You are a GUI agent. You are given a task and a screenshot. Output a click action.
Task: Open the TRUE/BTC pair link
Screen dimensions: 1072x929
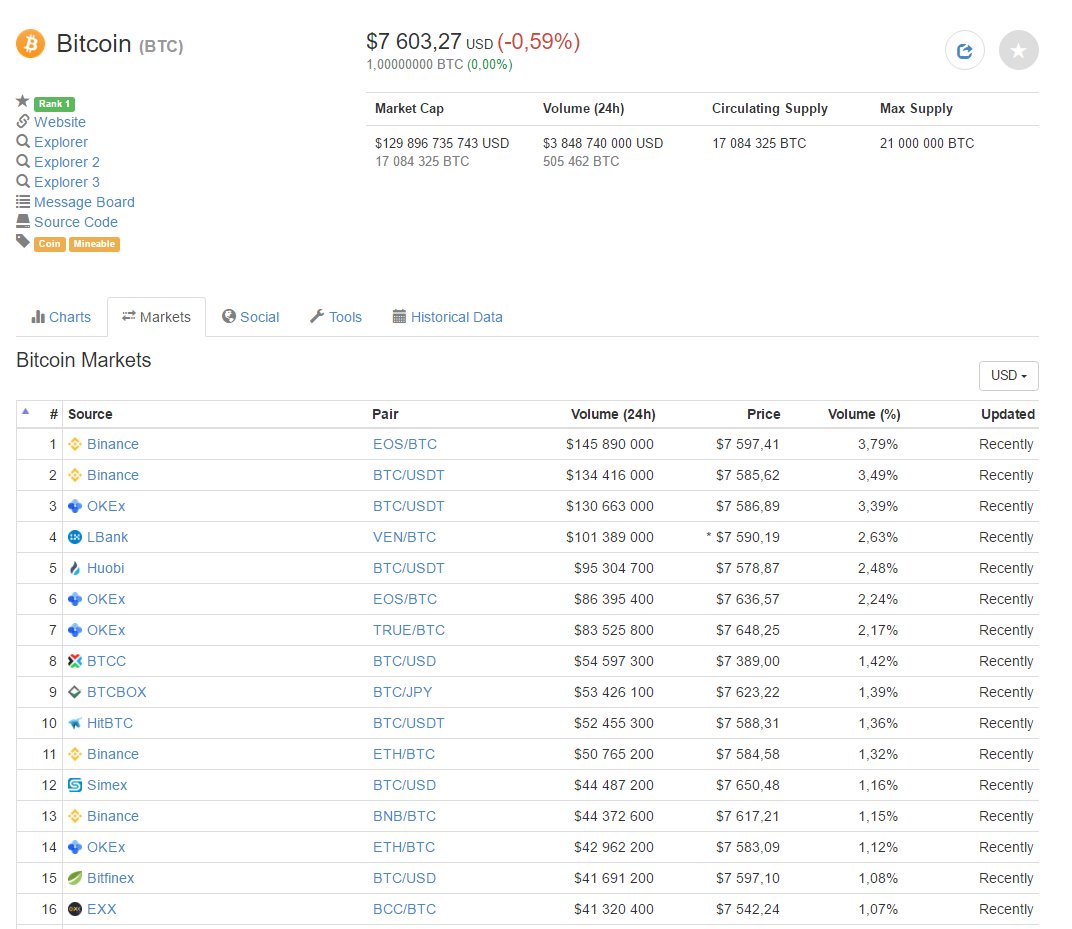[x=409, y=630]
